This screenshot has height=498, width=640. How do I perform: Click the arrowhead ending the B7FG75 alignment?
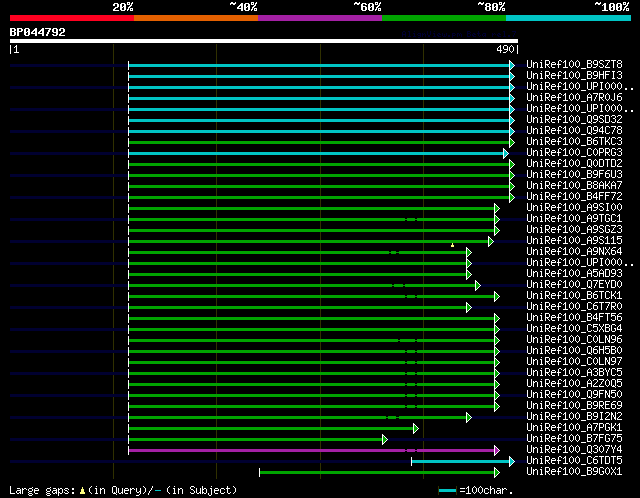coord(384,440)
